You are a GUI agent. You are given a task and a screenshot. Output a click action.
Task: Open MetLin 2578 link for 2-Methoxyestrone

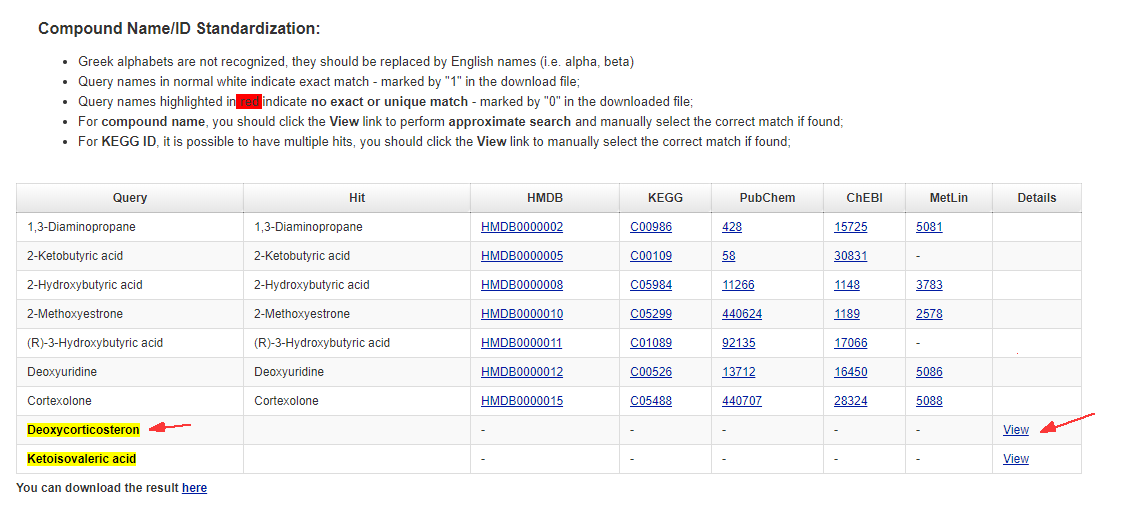[x=928, y=314]
